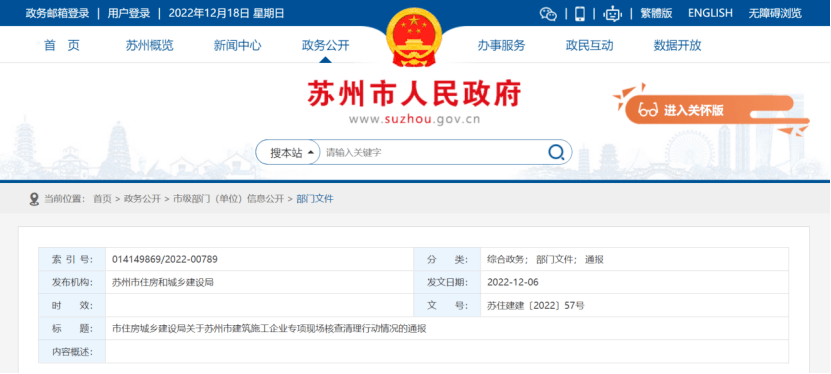Click the 标题 label cell
831x374 pixels.
[72, 328]
